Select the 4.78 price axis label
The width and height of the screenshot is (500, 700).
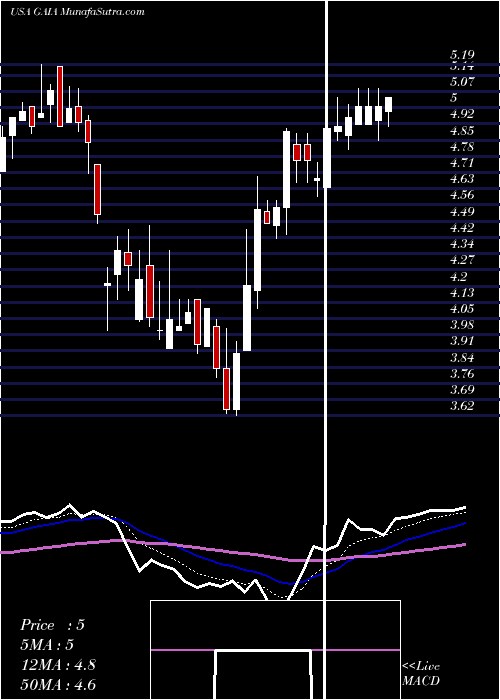tap(462, 147)
